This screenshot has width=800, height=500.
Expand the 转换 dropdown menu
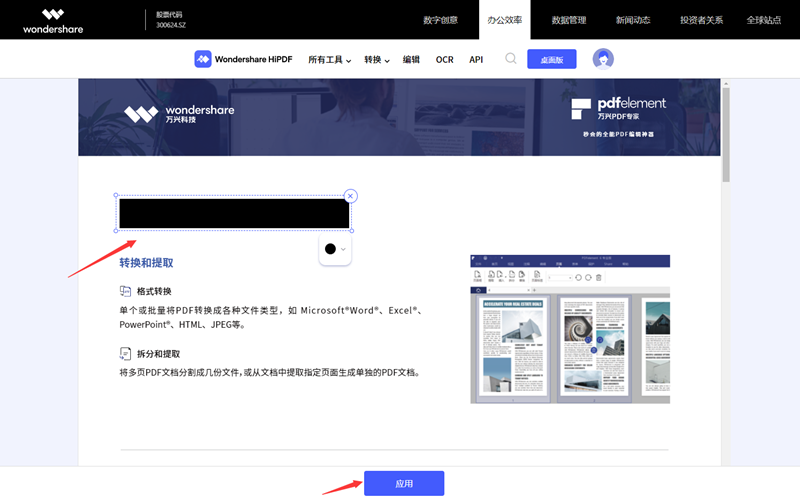click(x=377, y=60)
